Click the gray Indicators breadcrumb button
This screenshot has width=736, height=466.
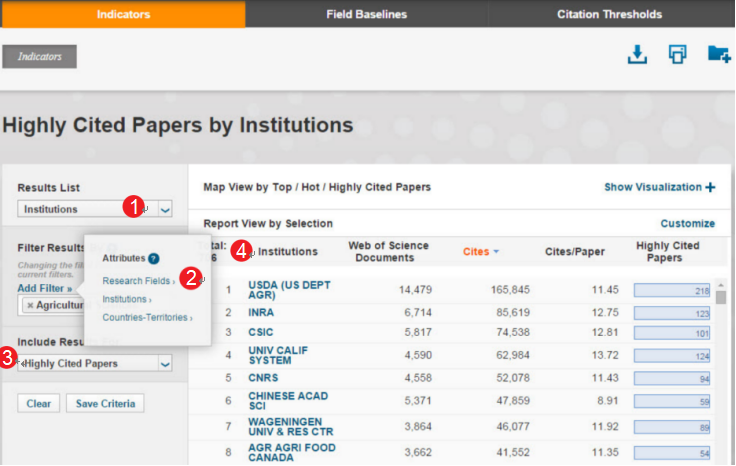point(39,57)
